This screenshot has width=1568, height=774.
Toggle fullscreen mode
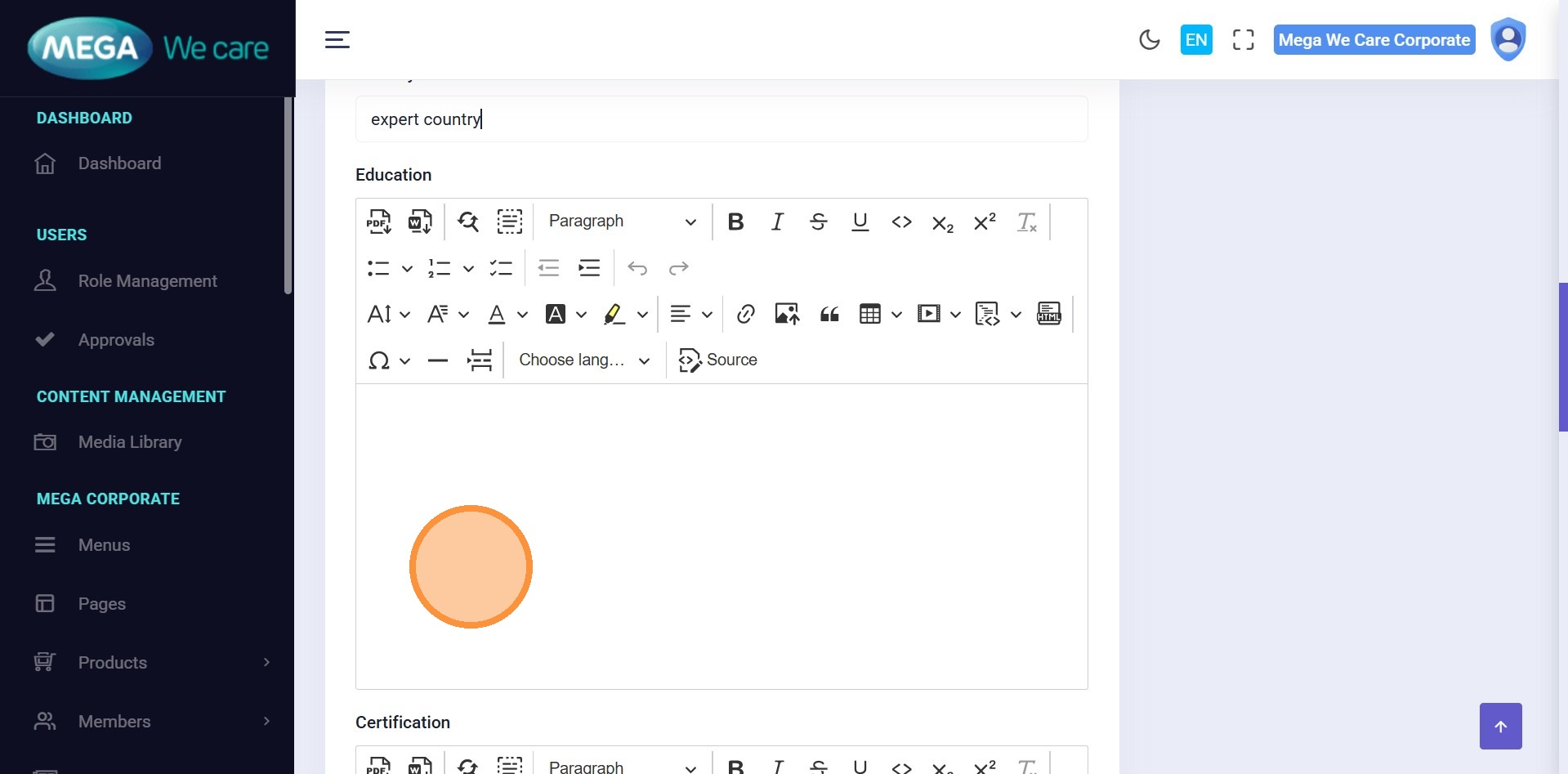(x=1243, y=40)
